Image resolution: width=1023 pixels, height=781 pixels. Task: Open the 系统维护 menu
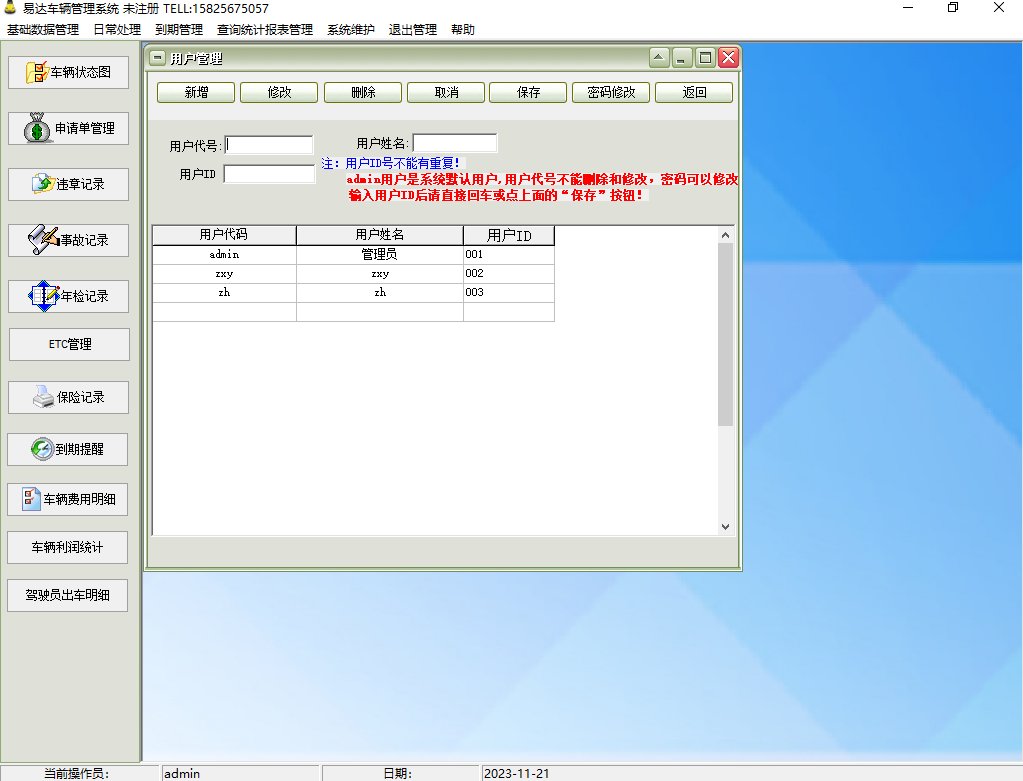(x=351, y=30)
